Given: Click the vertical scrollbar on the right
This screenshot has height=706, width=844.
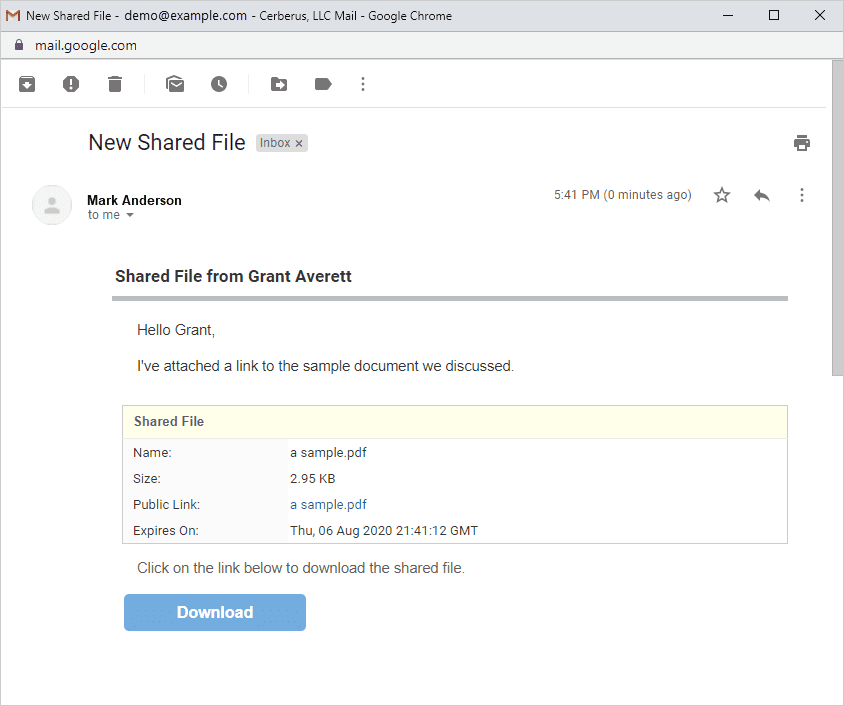Looking at the screenshot, I should click(x=837, y=220).
